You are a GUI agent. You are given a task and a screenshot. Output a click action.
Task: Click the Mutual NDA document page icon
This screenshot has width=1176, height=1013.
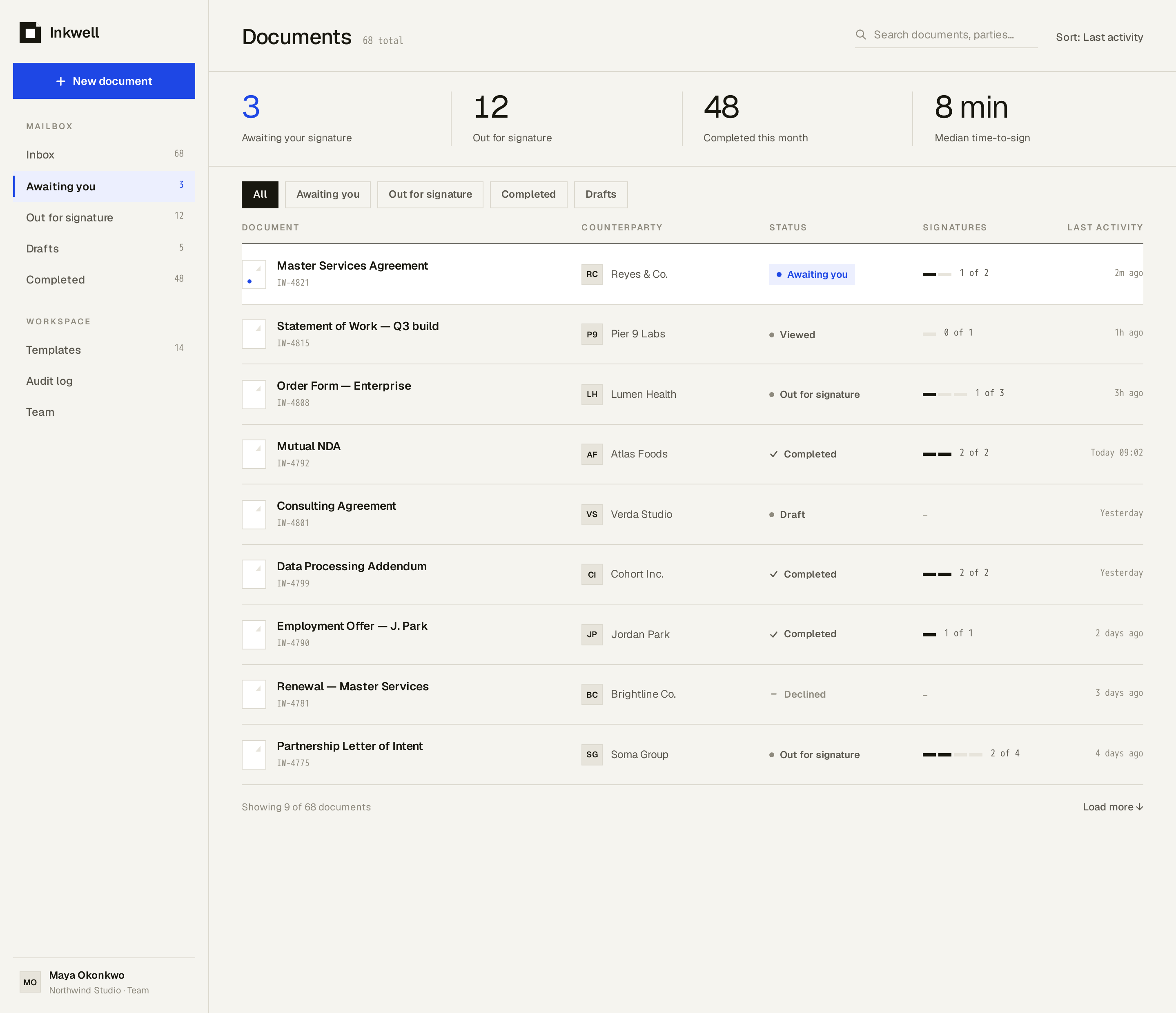point(254,454)
